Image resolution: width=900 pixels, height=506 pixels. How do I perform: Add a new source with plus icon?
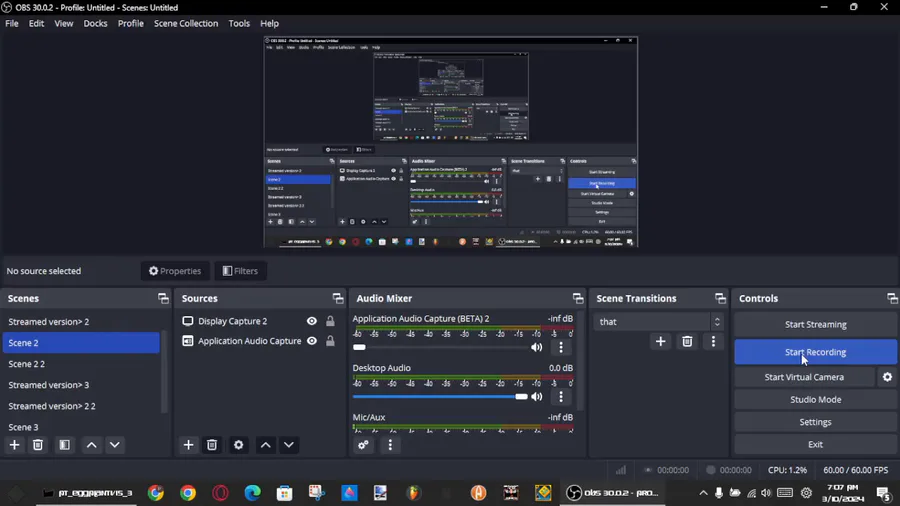click(188, 445)
